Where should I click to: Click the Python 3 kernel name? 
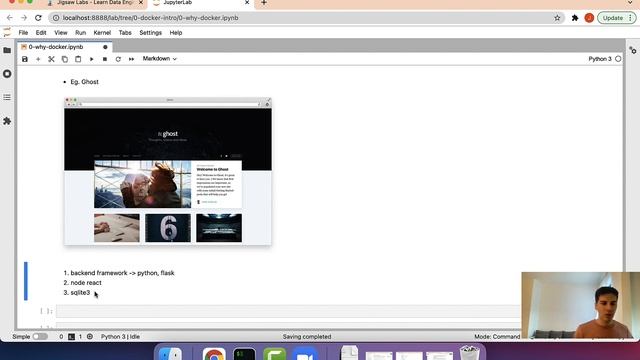(600, 59)
